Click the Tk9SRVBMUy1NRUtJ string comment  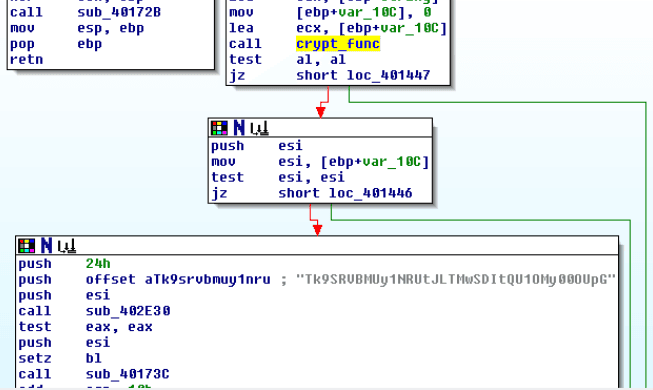point(456,280)
